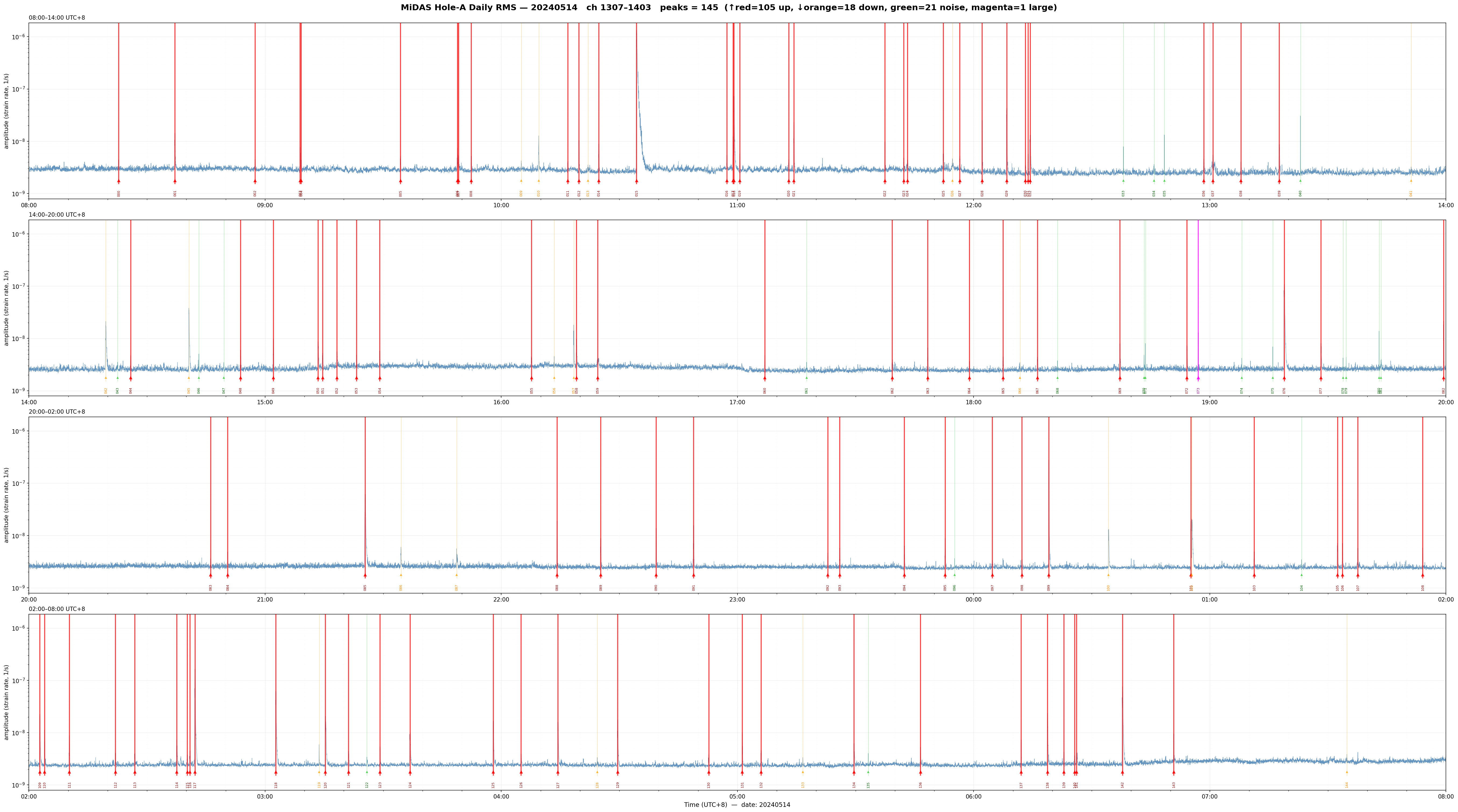
Task: Click peak label 082
Action: [1444, 391]
